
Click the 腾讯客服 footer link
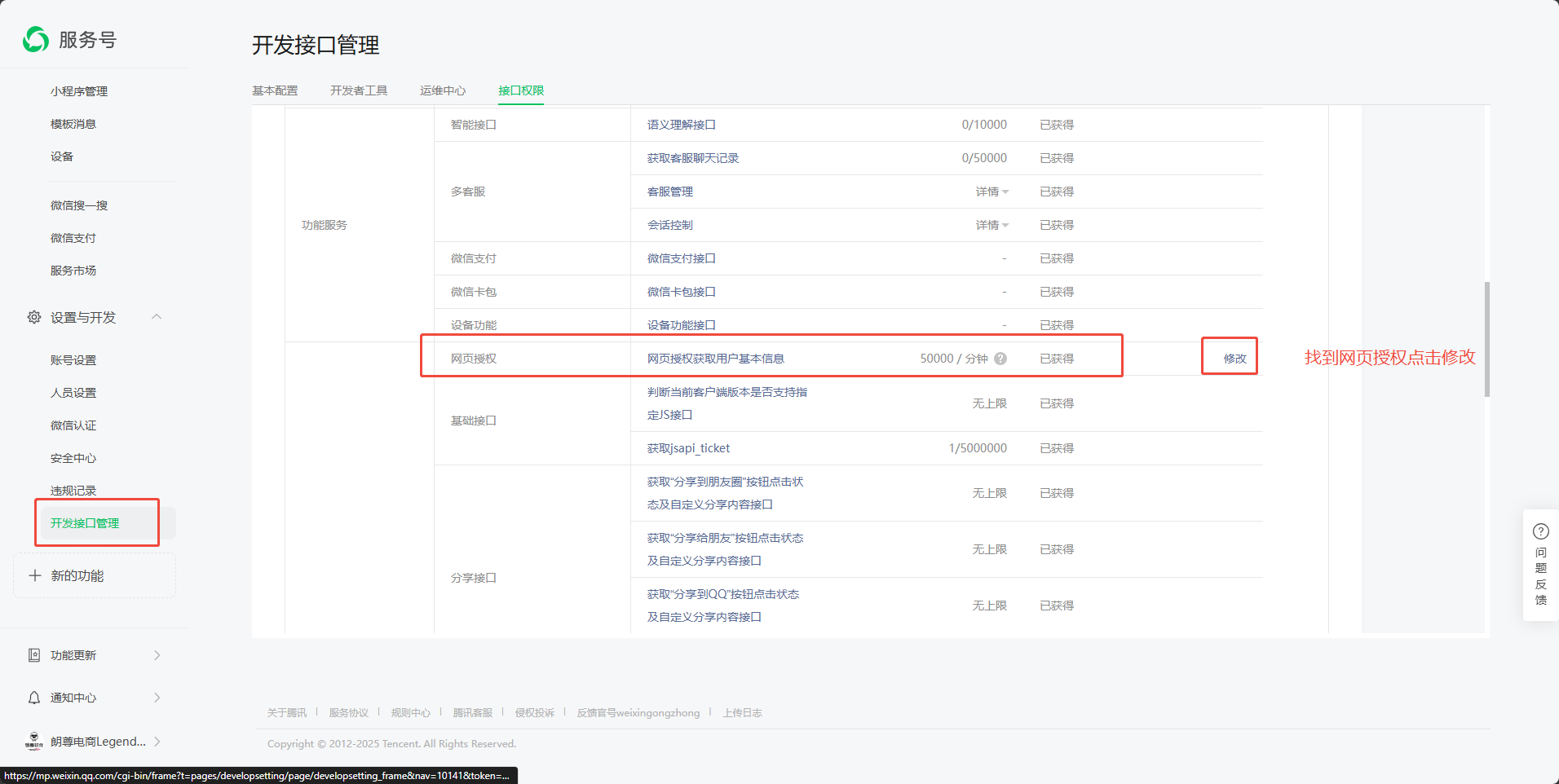(x=473, y=712)
